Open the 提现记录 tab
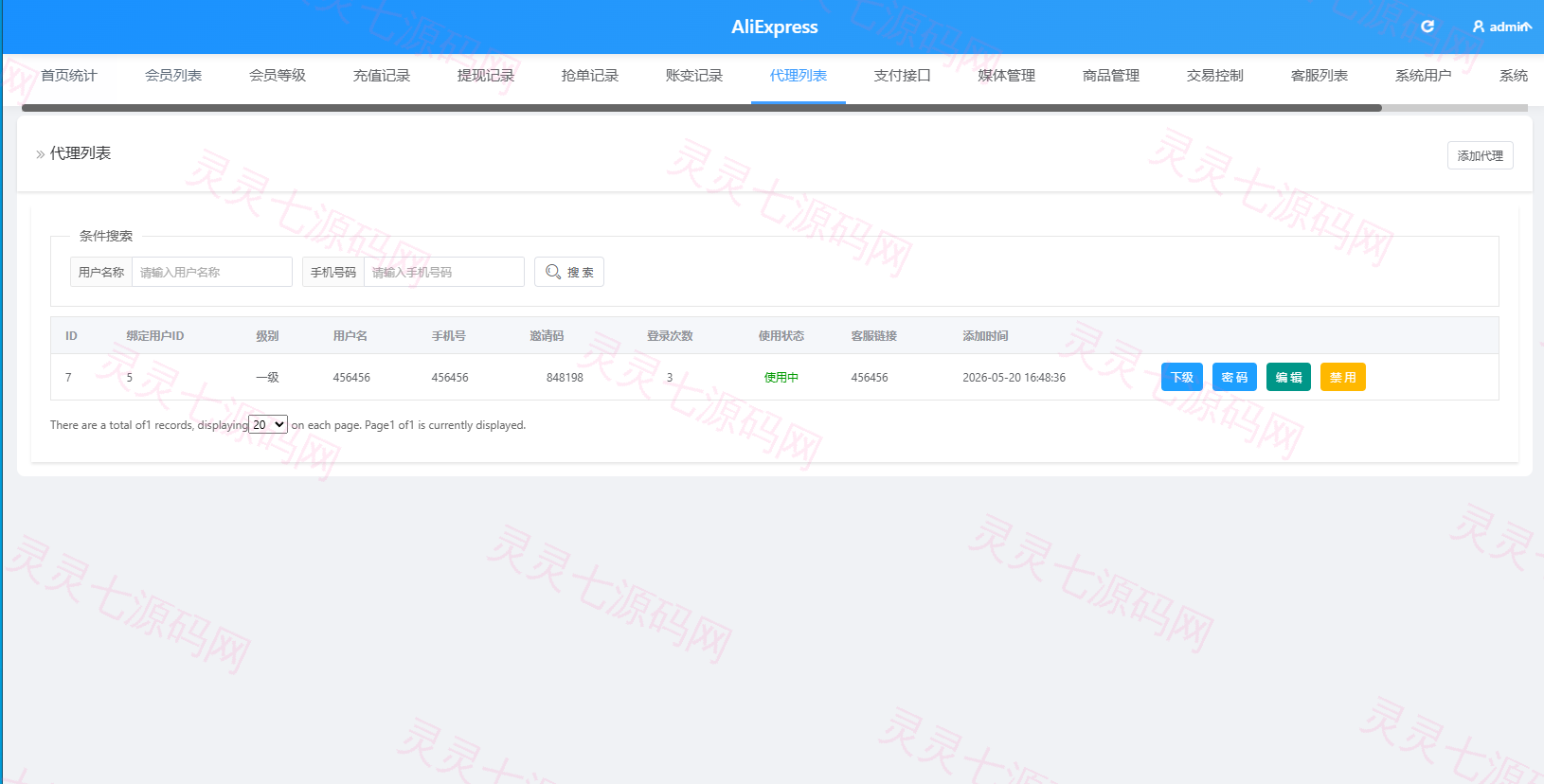The width and height of the screenshot is (1544, 784). pyautogui.click(x=486, y=76)
